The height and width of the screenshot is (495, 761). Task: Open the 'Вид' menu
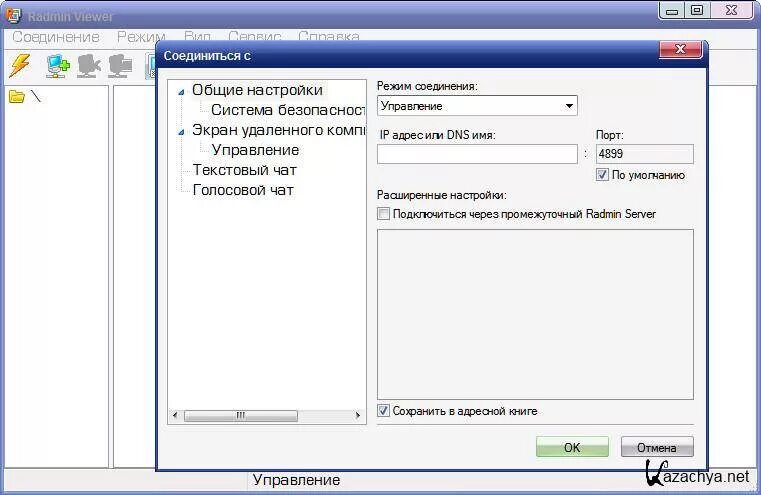(197, 37)
